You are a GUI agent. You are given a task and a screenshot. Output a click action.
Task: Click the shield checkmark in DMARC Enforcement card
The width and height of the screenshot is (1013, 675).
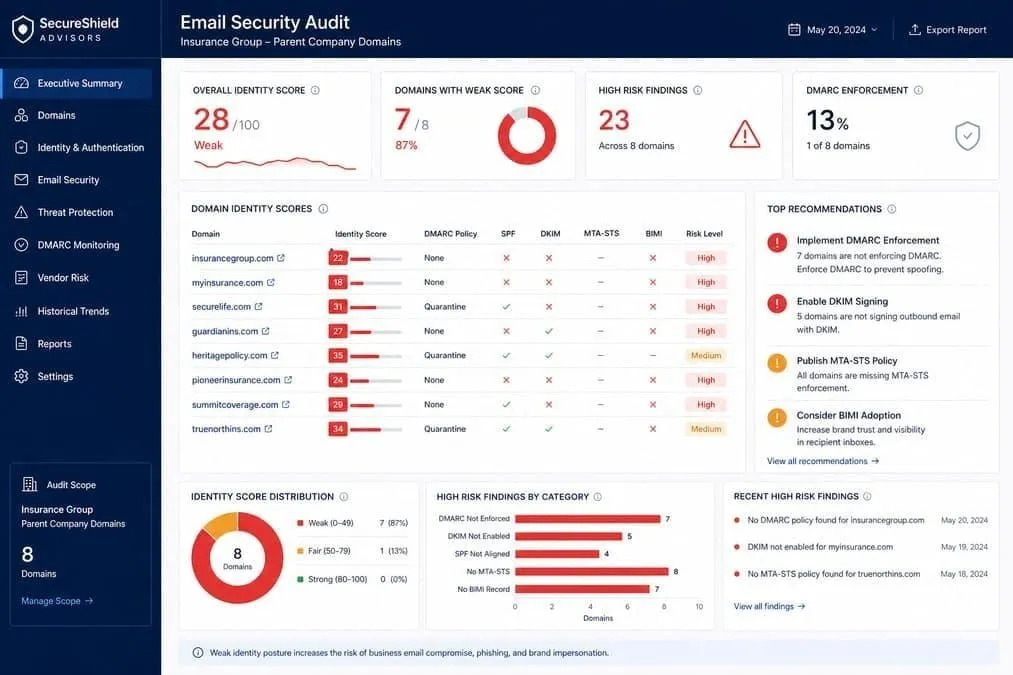click(967, 136)
